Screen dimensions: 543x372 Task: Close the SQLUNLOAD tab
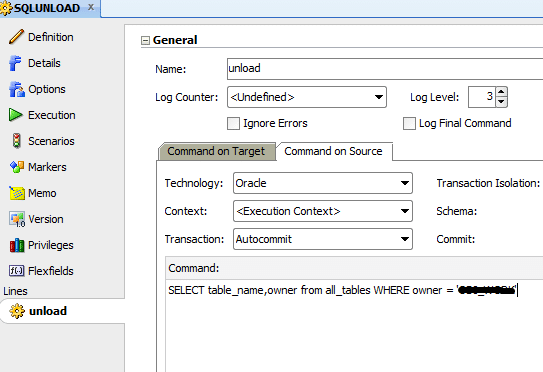[91, 7]
